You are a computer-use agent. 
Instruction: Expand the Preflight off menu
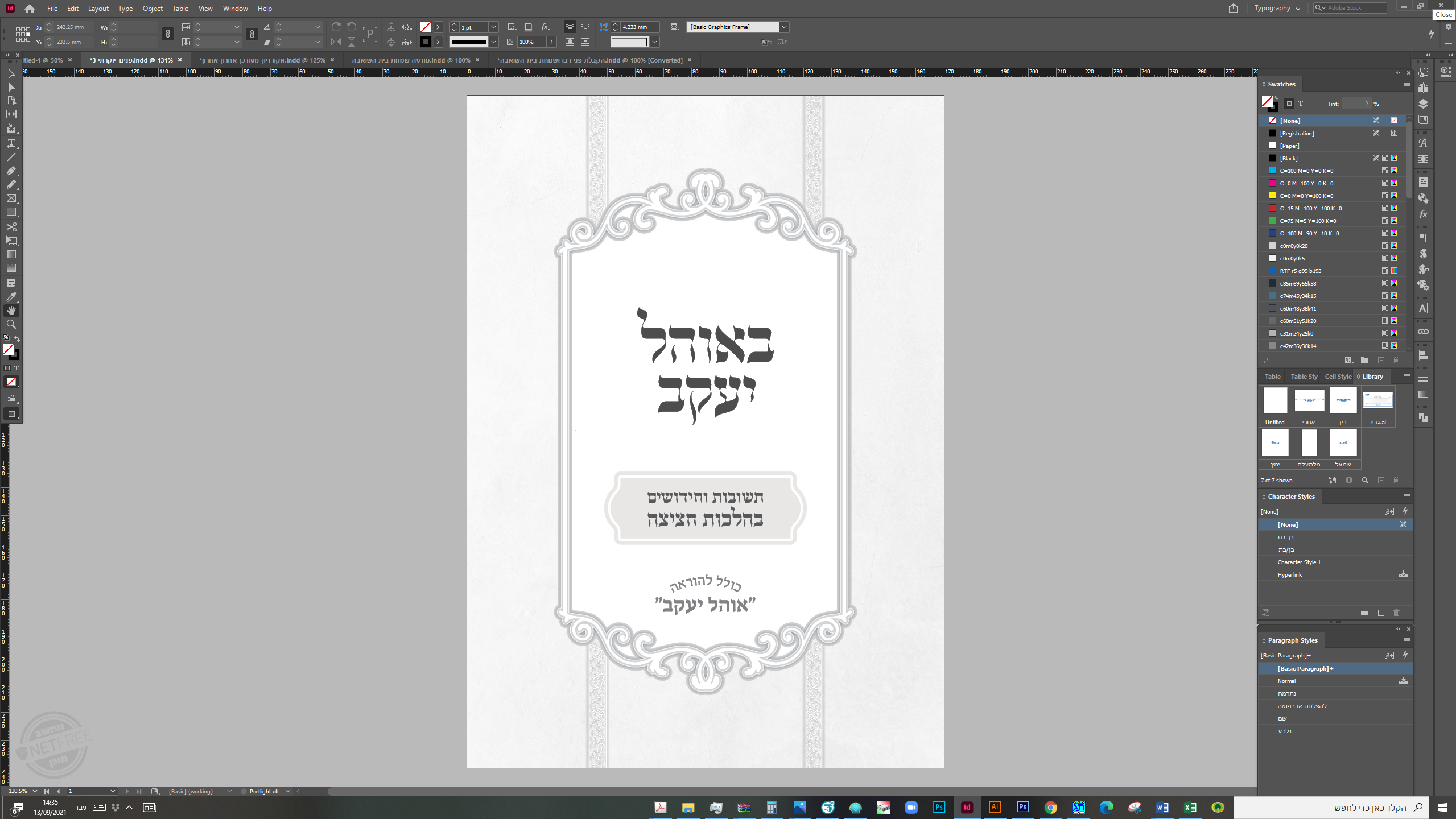pyautogui.click(x=288, y=791)
